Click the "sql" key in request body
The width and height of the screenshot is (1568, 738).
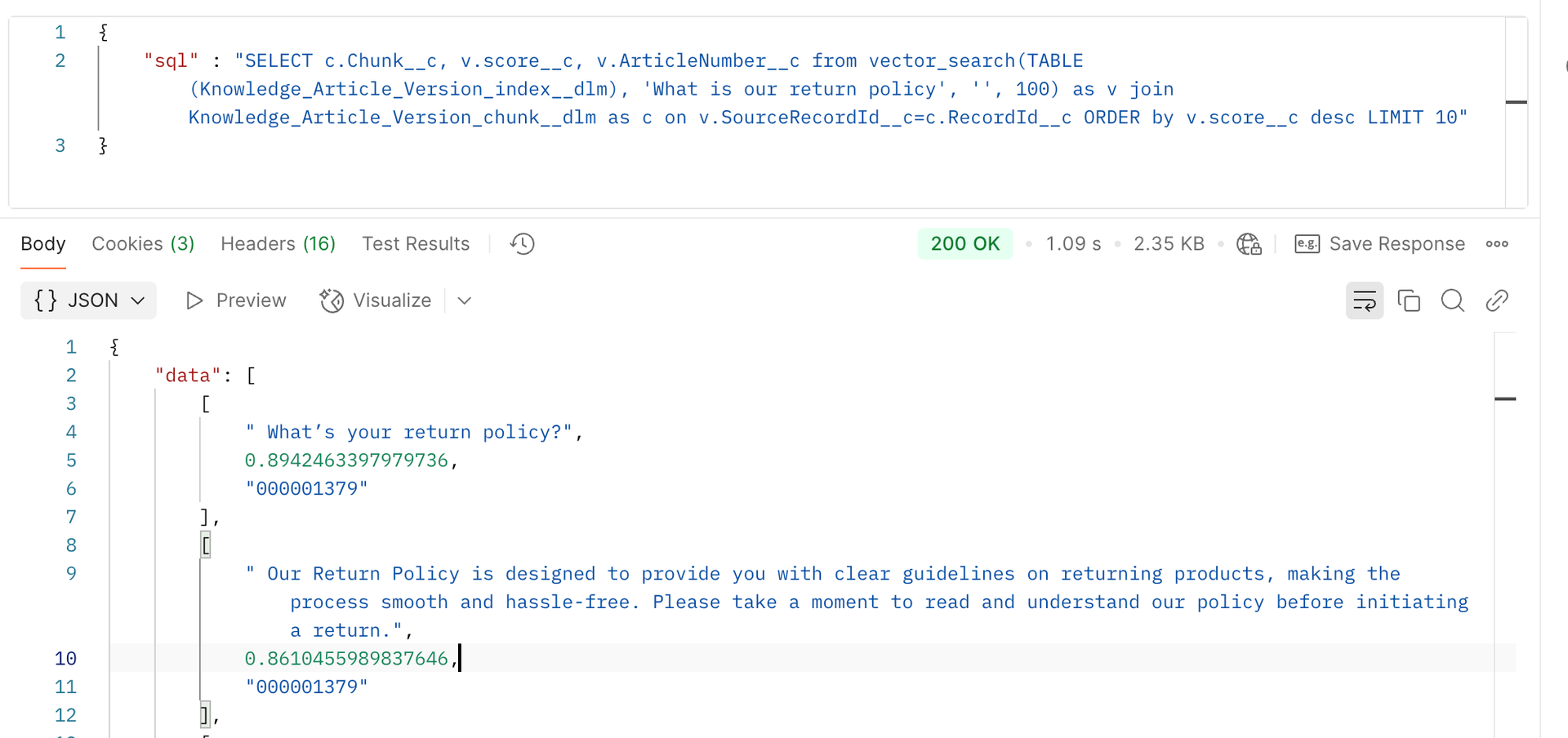pyautogui.click(x=171, y=60)
